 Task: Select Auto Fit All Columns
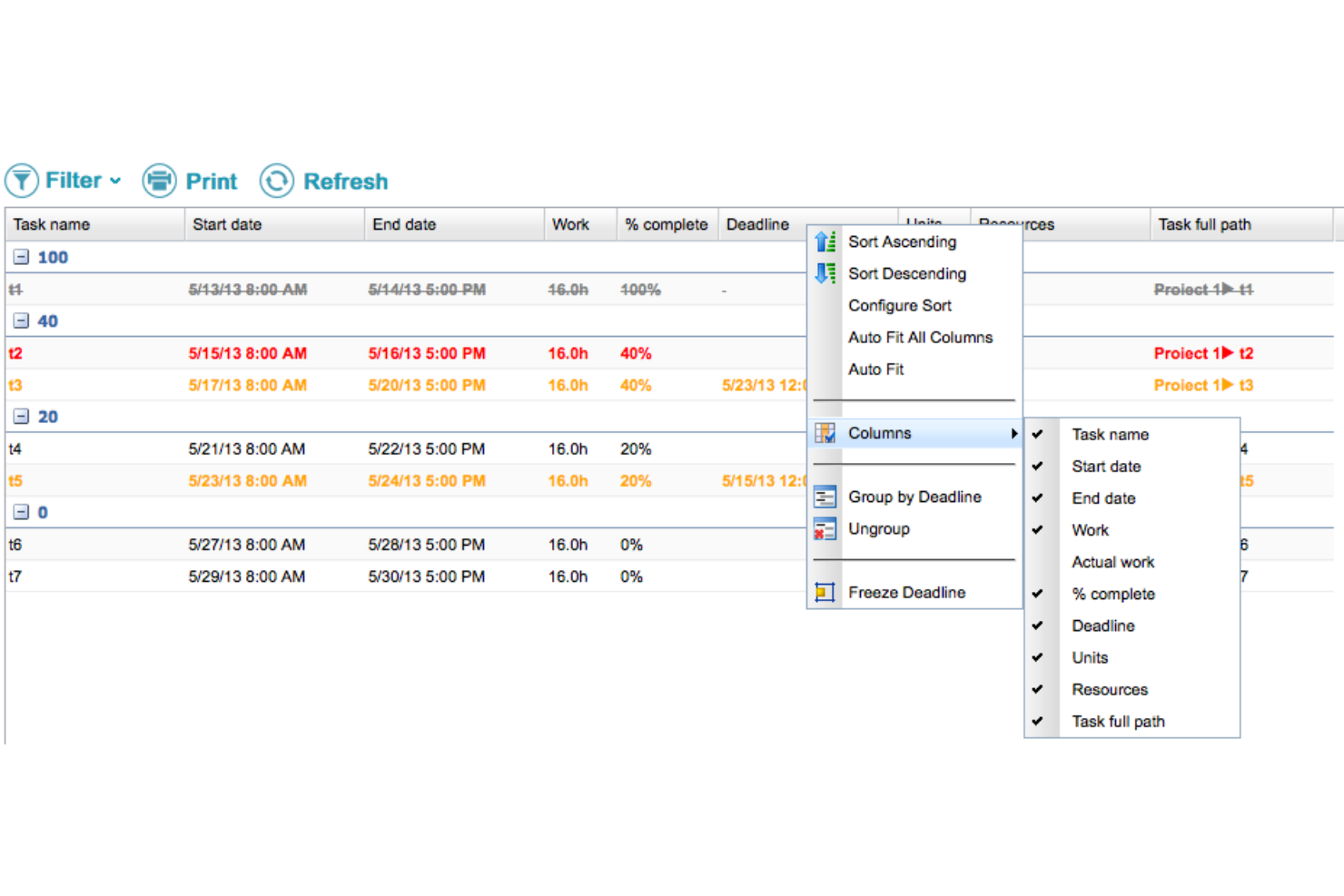920,337
